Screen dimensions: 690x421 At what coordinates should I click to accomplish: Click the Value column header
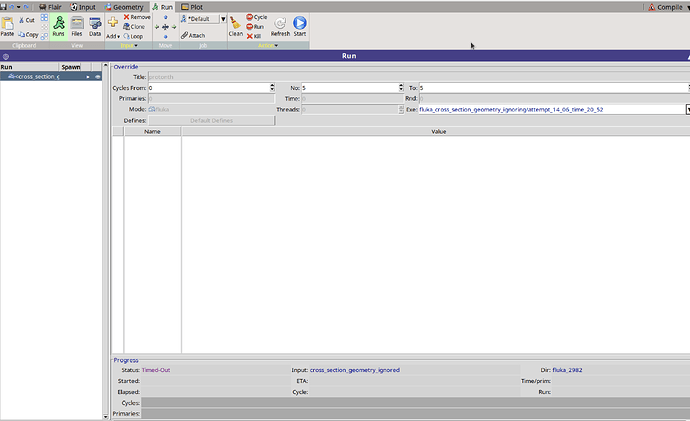(438, 132)
